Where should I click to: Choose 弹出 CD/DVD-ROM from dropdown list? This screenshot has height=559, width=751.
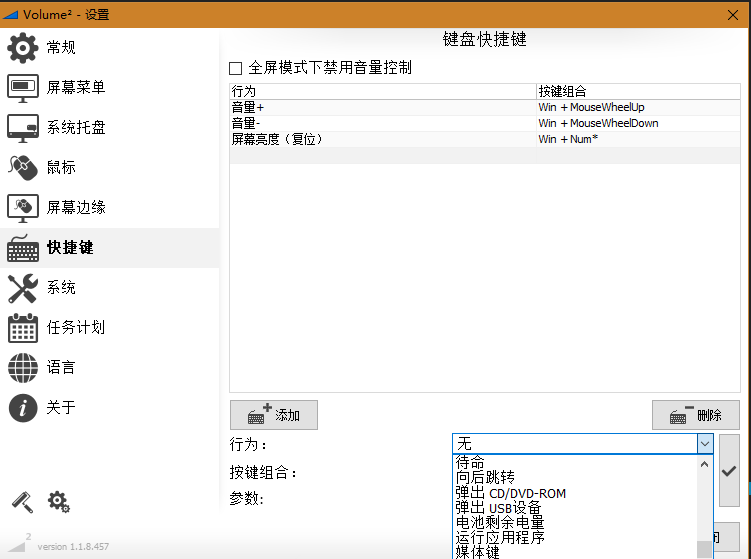pos(510,493)
